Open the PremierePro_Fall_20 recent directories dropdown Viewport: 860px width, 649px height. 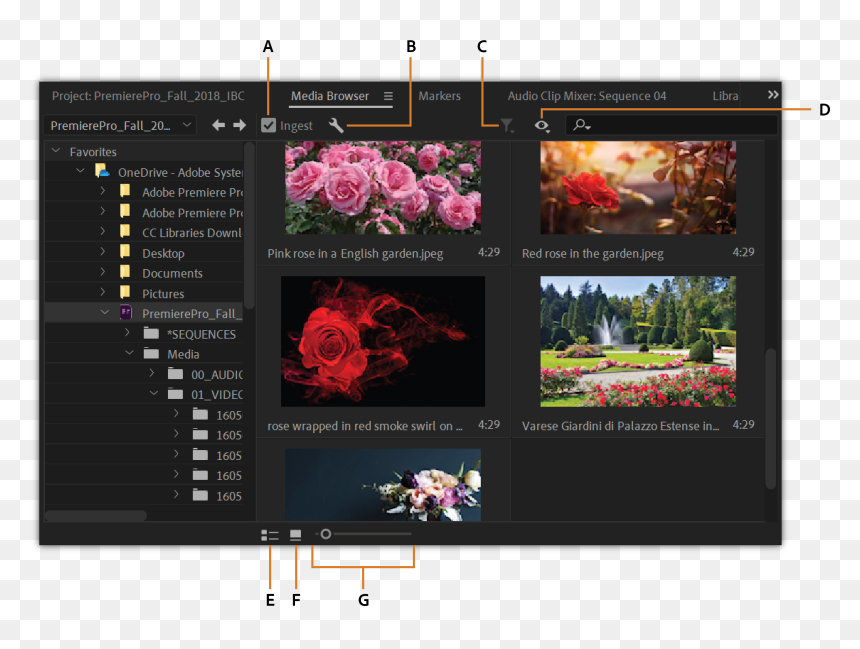(120, 126)
